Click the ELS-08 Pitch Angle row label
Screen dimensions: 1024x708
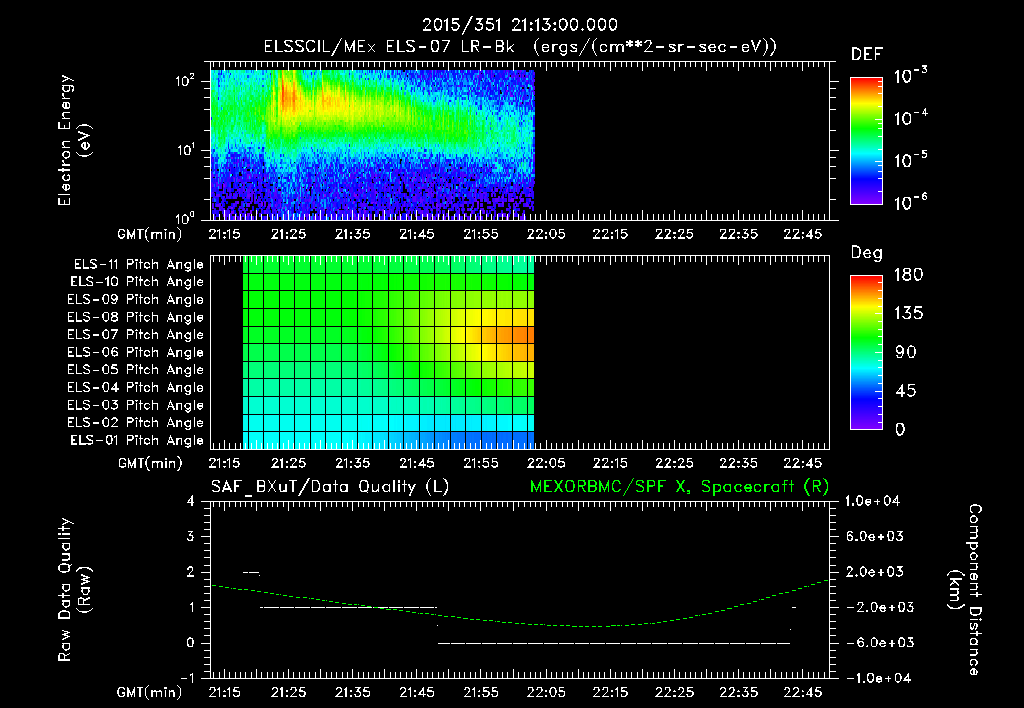(x=136, y=317)
